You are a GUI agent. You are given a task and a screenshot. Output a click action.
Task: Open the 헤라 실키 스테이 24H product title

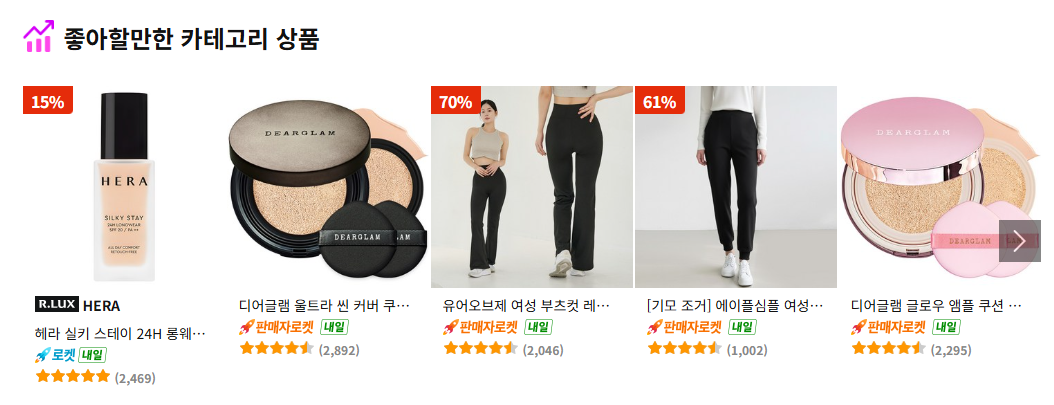(120, 333)
